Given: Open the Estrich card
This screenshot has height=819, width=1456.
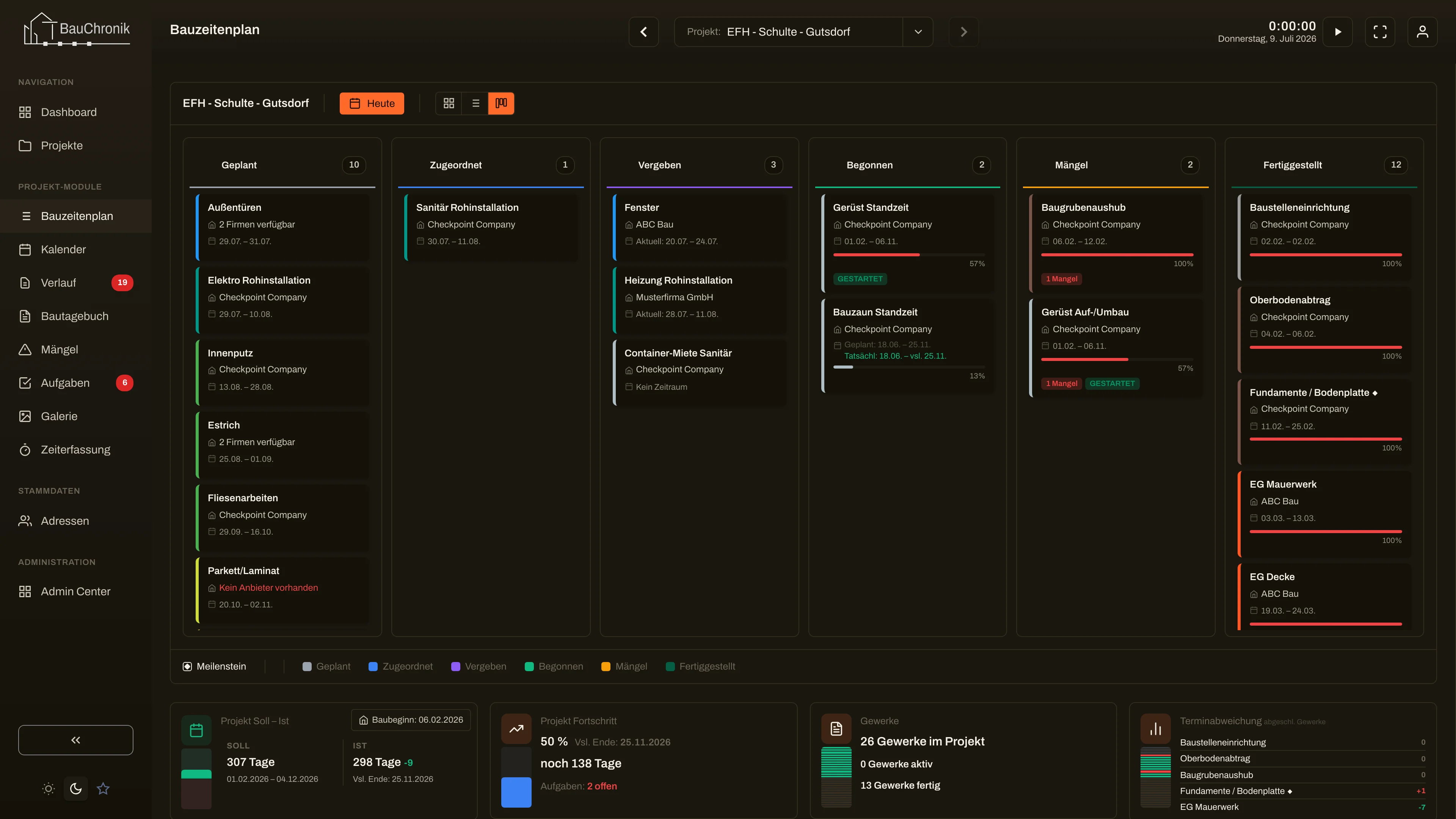Looking at the screenshot, I should (282, 445).
